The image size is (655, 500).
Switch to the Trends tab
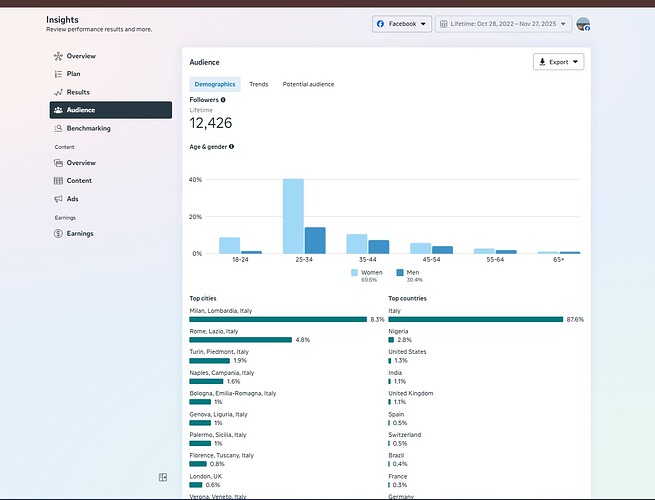[258, 85]
